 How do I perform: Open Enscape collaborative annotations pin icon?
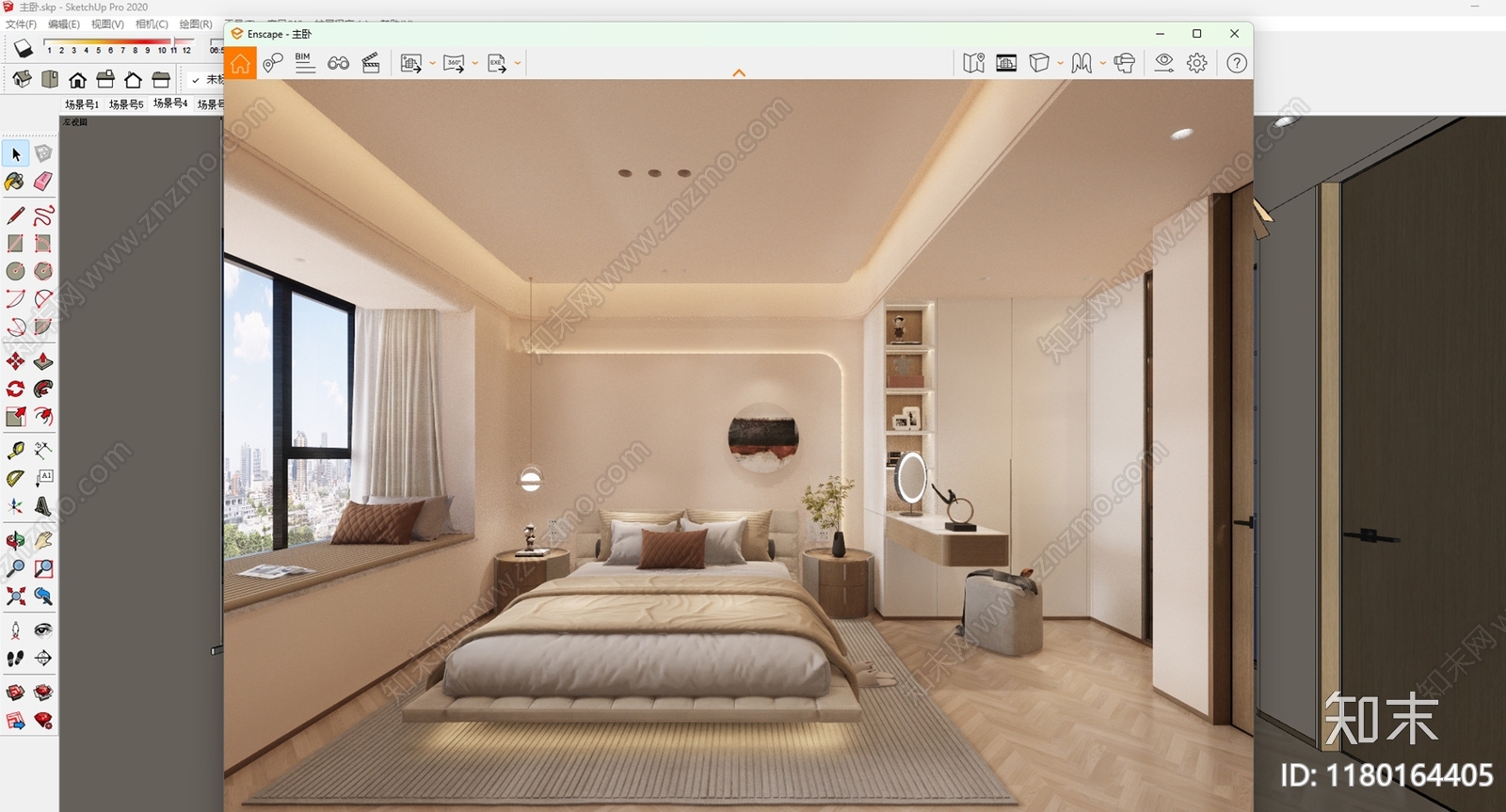click(x=273, y=63)
